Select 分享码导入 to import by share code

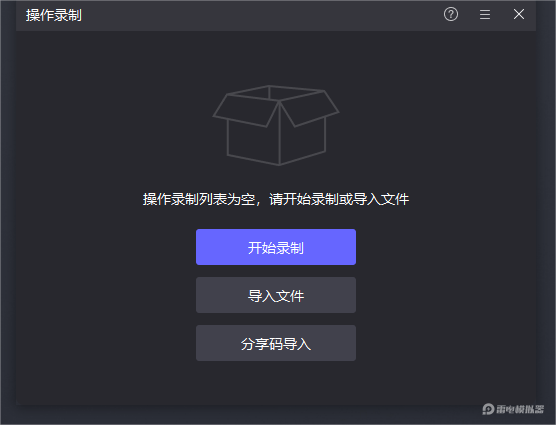276,343
